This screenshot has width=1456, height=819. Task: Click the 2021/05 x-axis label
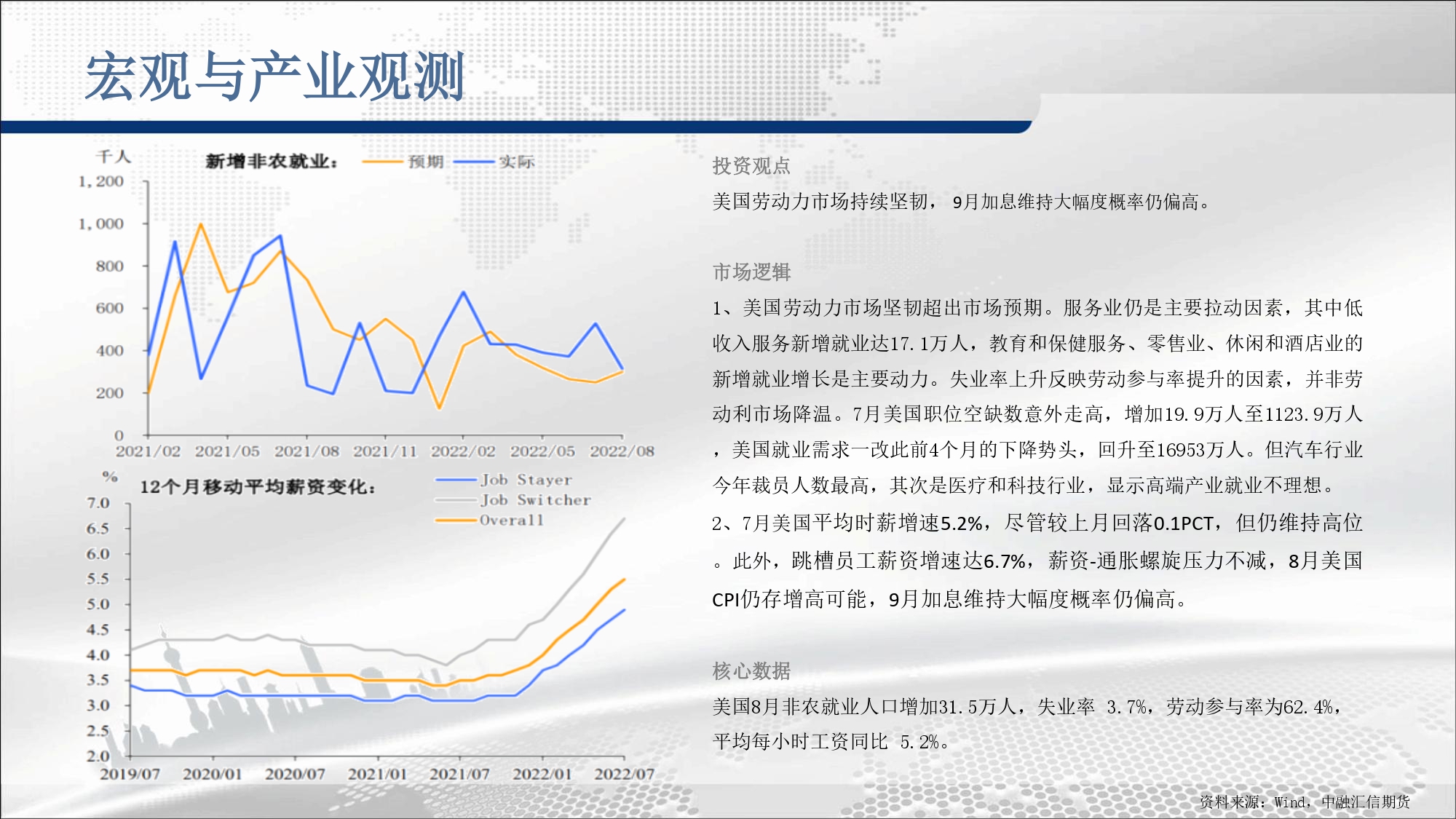(x=227, y=451)
